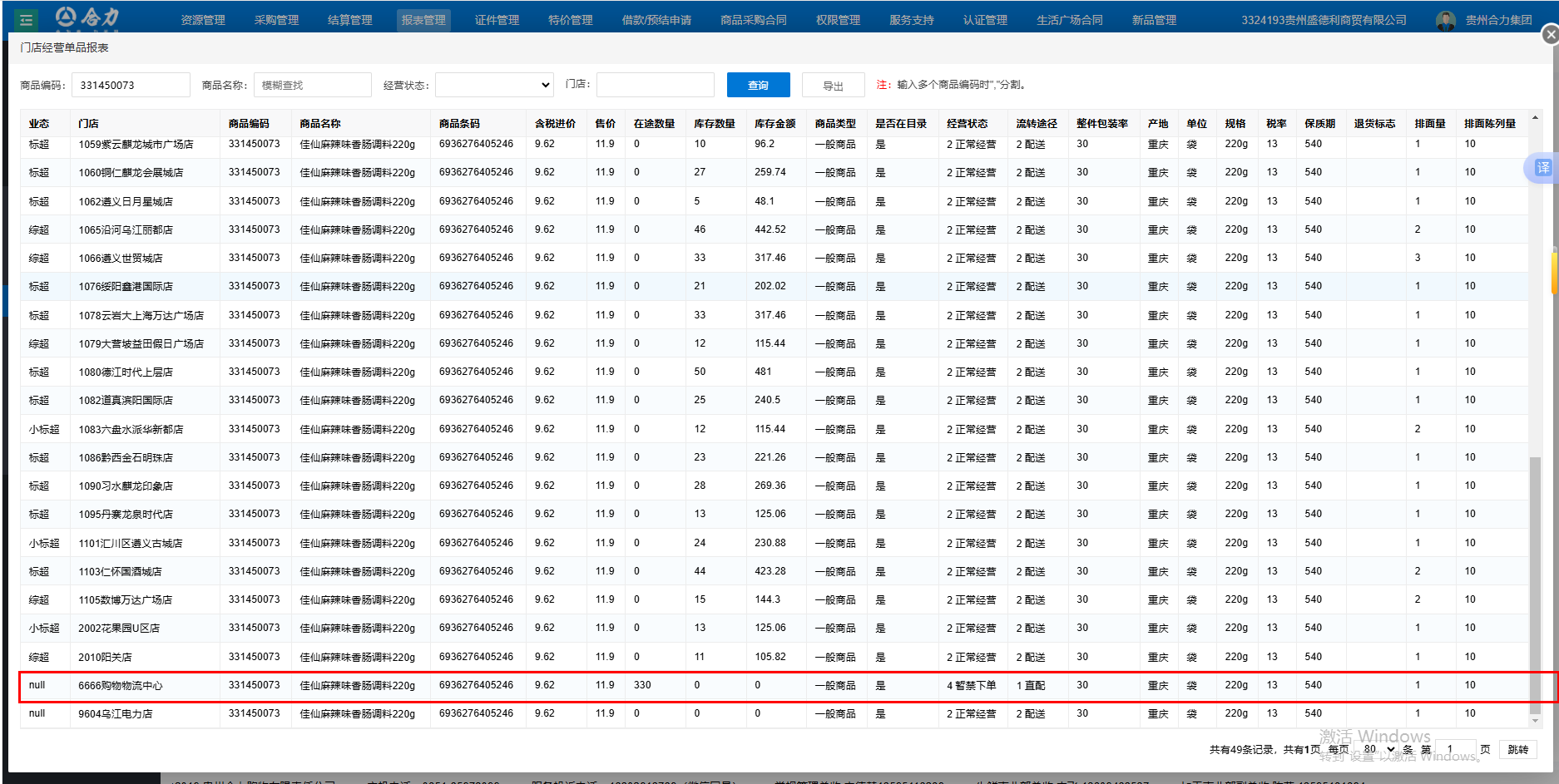Click the 跳转 page jump button

1518,750
